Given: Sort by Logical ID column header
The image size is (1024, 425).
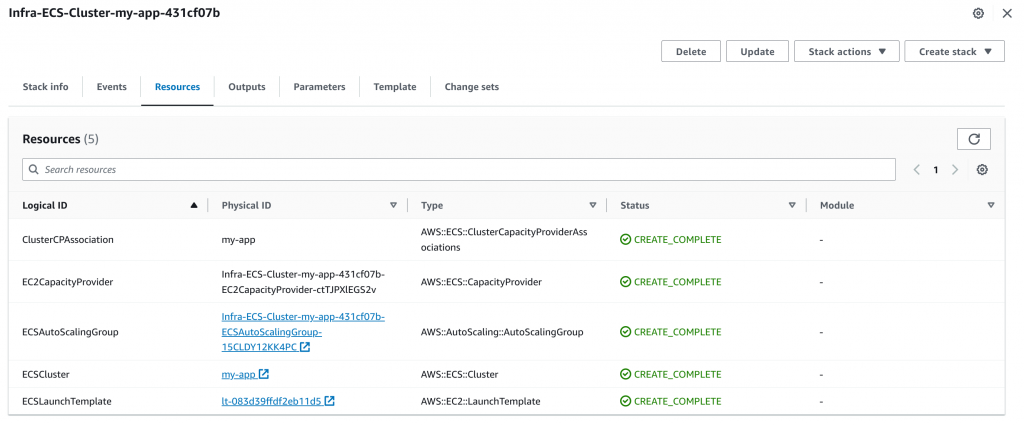Looking at the screenshot, I should click(110, 205).
